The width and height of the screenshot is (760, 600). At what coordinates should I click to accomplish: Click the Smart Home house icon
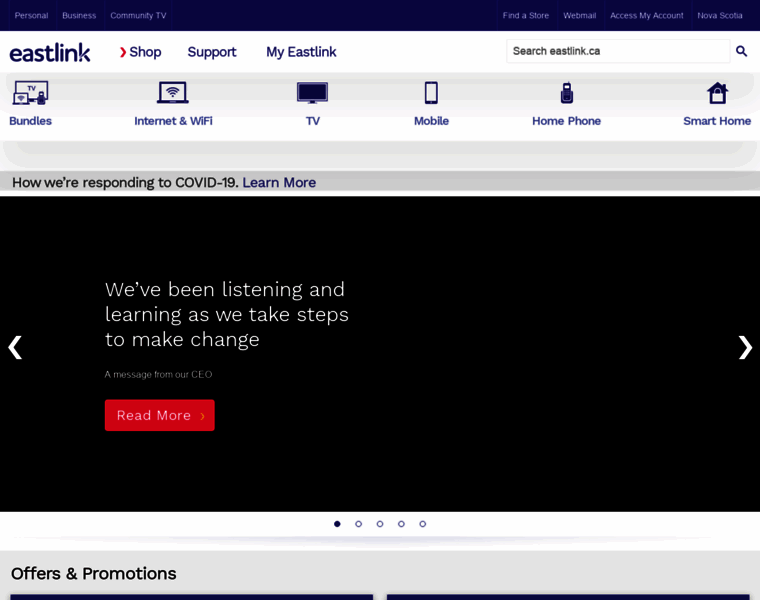point(717,93)
